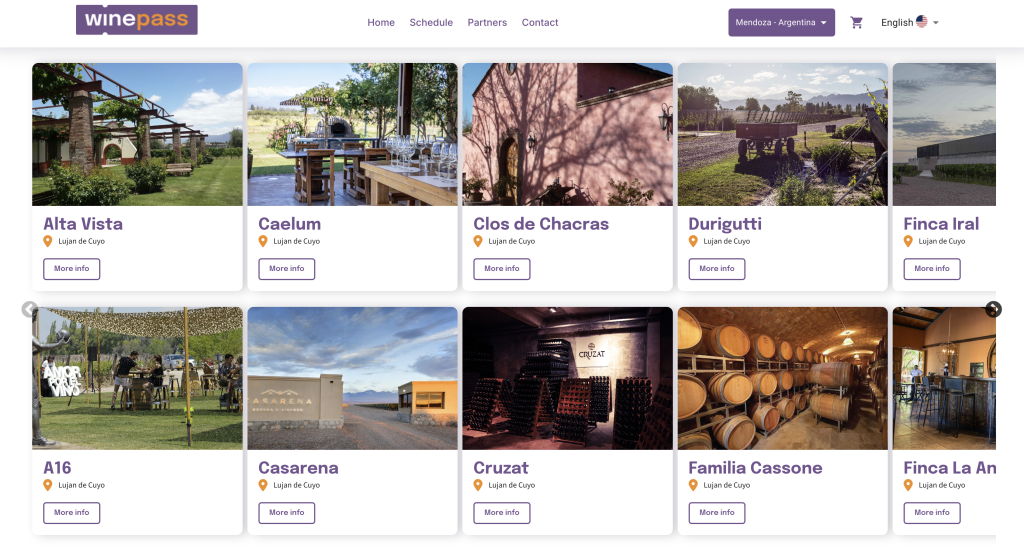
Task: Open the English language dropdown
Action: click(x=909, y=22)
